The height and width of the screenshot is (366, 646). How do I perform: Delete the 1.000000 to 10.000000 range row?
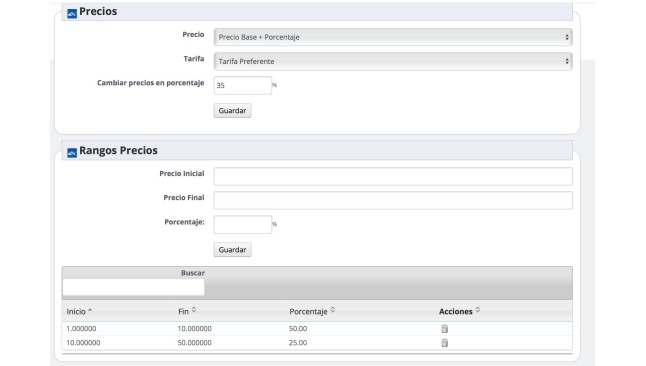[445, 329]
